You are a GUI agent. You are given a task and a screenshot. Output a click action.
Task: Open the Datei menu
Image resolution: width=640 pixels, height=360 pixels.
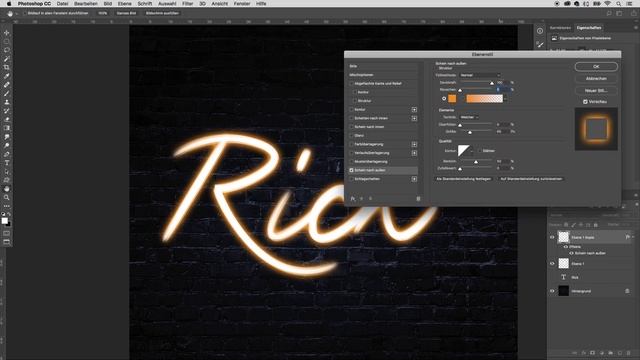[x=62, y=4]
